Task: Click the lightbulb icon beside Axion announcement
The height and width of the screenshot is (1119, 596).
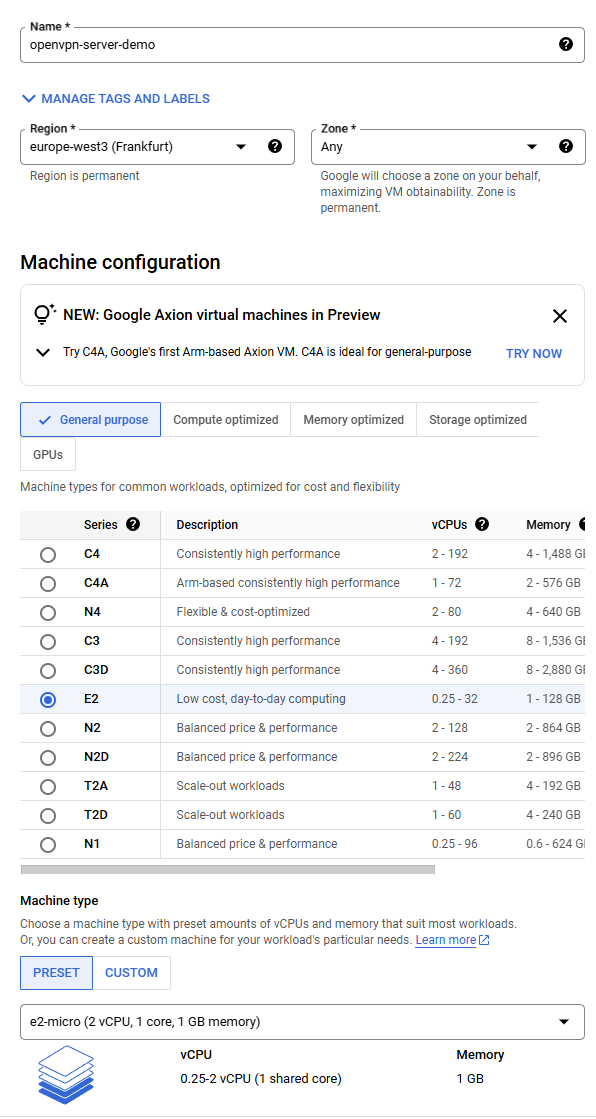Action: pos(44,314)
